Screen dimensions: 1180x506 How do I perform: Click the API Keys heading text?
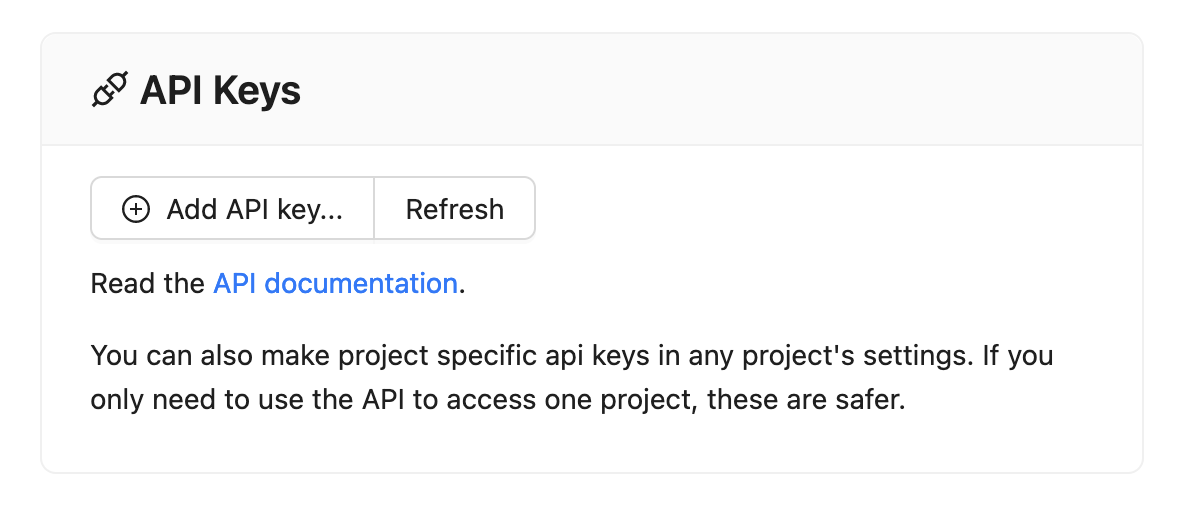pos(220,91)
